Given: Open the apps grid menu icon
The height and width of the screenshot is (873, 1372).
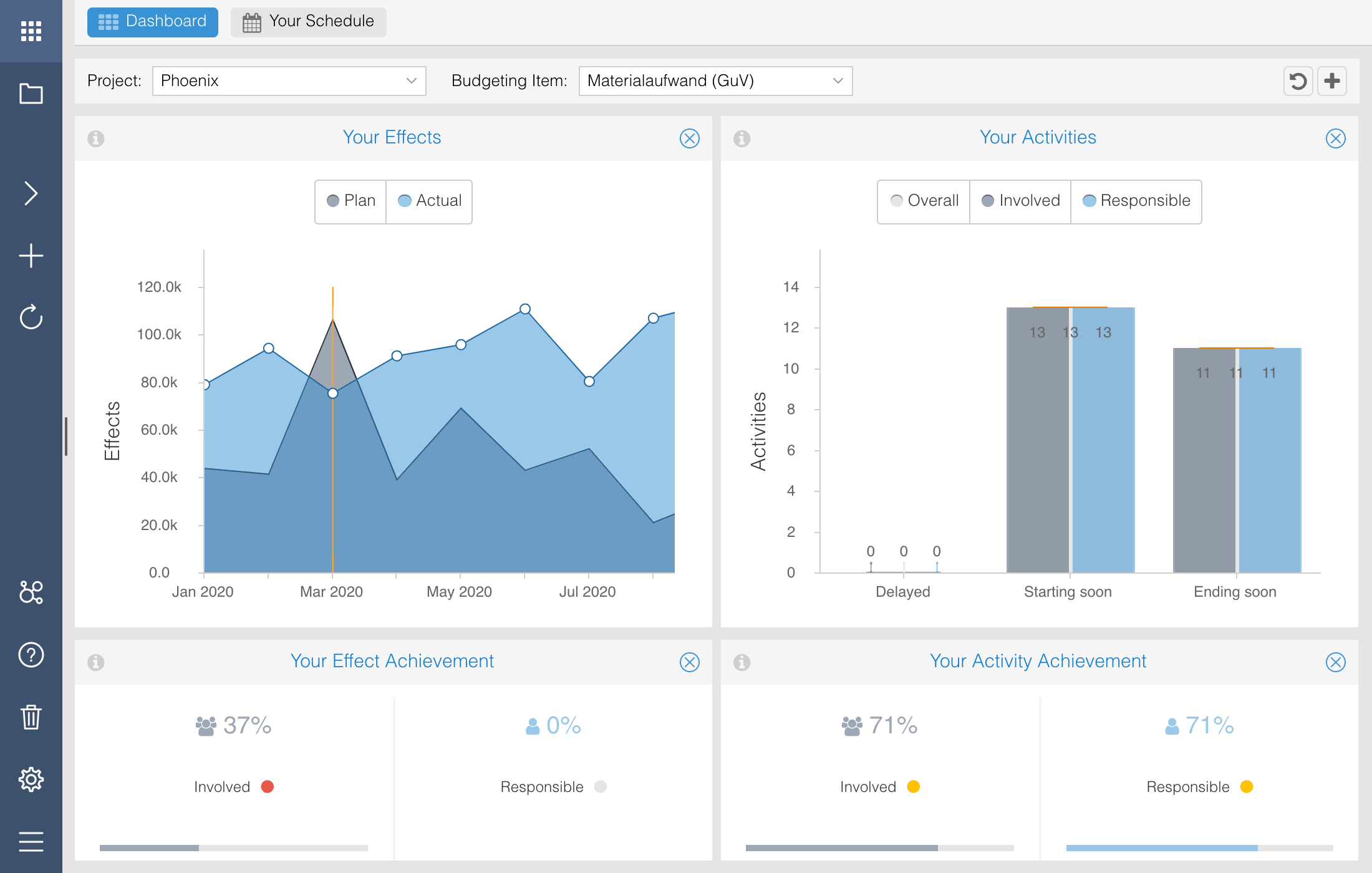Looking at the screenshot, I should 31,31.
